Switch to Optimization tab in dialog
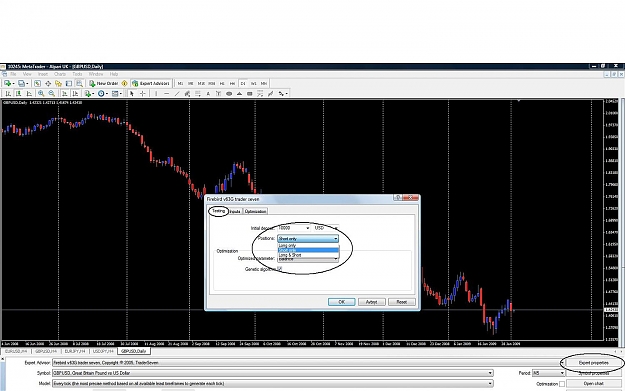The width and height of the screenshot is (625, 391). click(x=255, y=211)
